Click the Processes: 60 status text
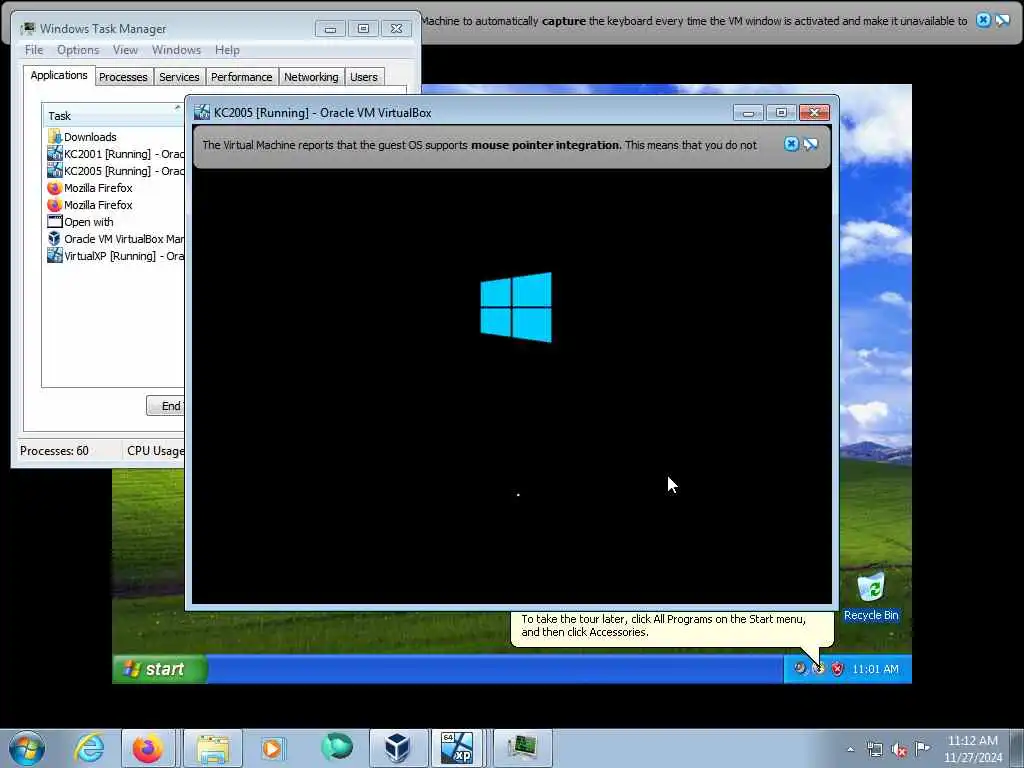This screenshot has height=768, width=1024. click(54, 451)
